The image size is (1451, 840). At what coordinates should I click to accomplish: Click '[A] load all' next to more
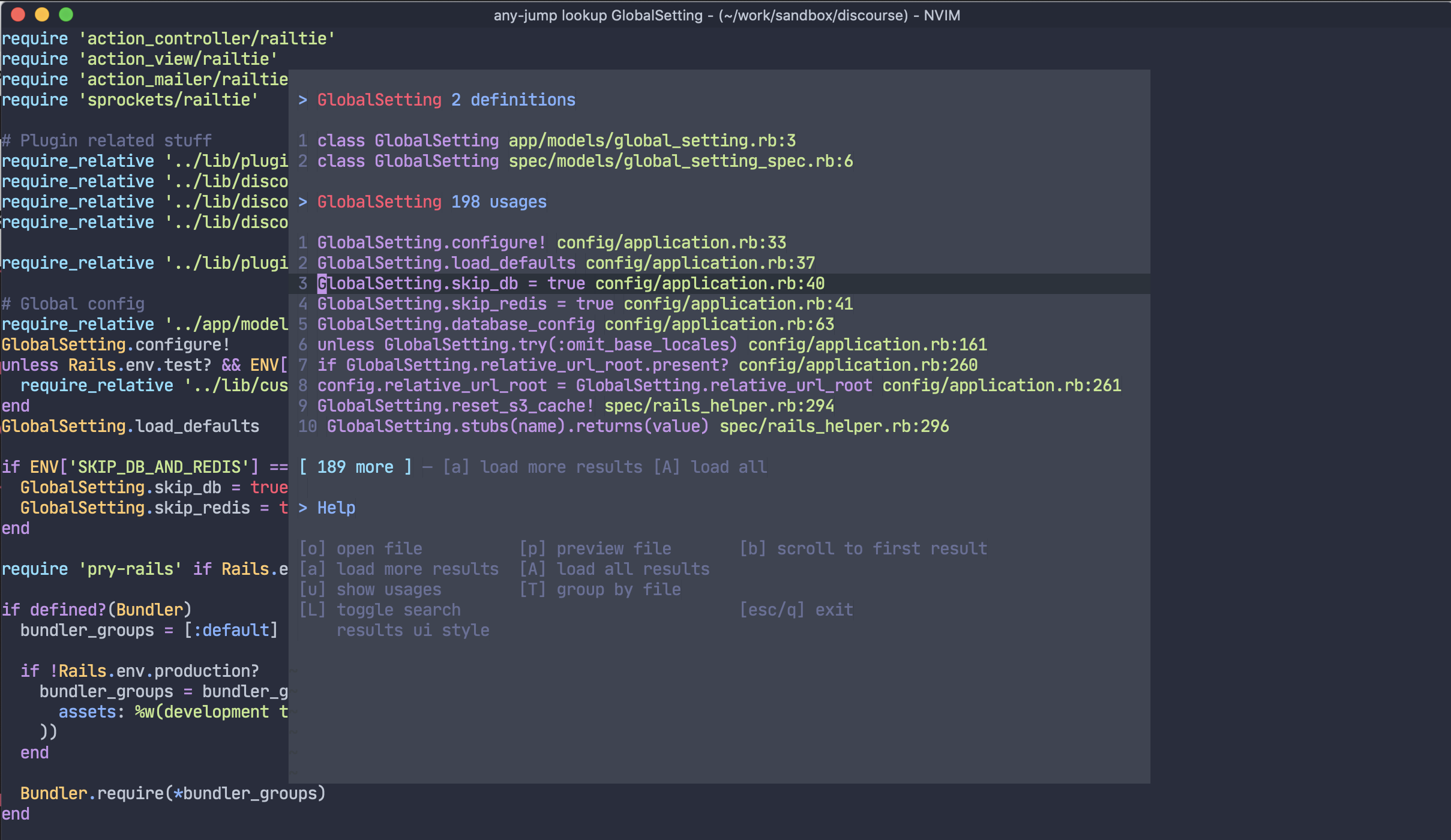pyautogui.click(x=710, y=467)
